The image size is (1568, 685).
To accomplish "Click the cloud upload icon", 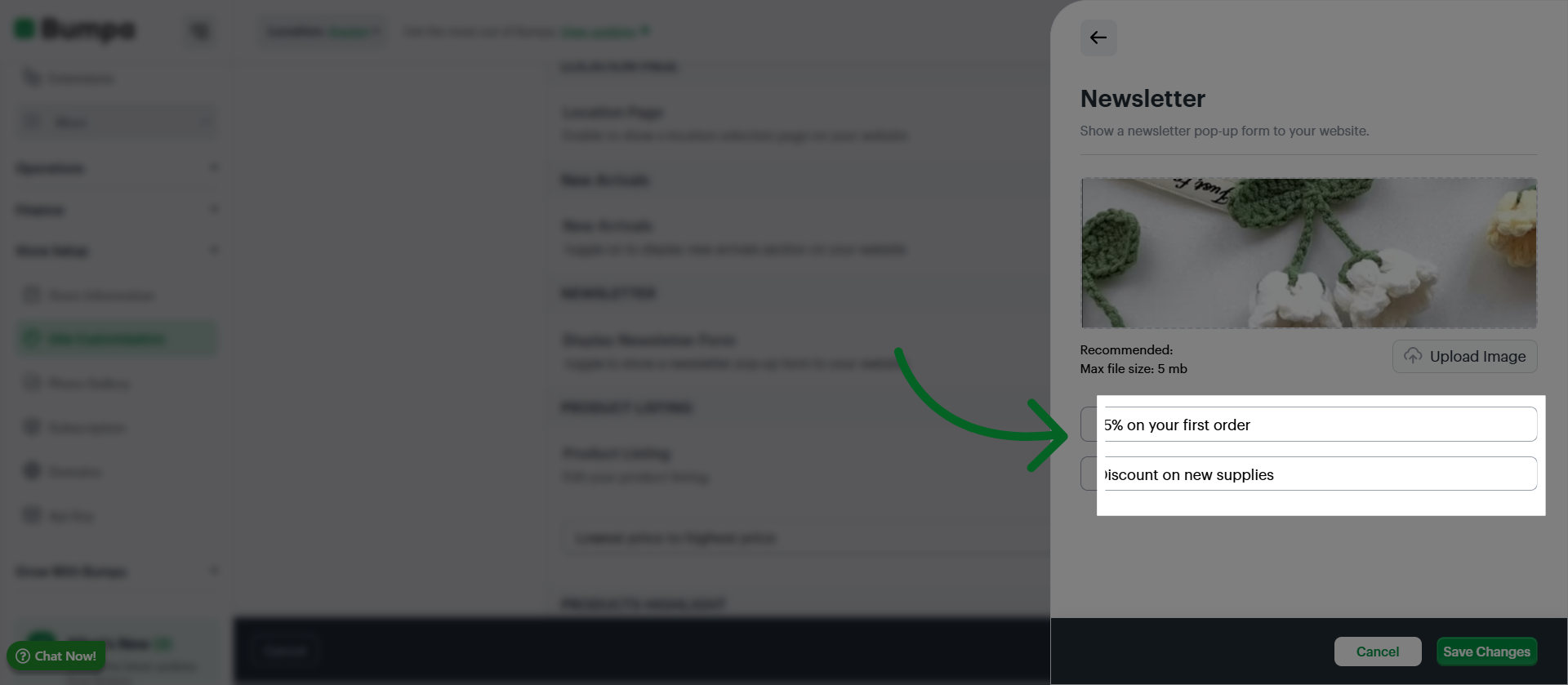I will click(1413, 356).
